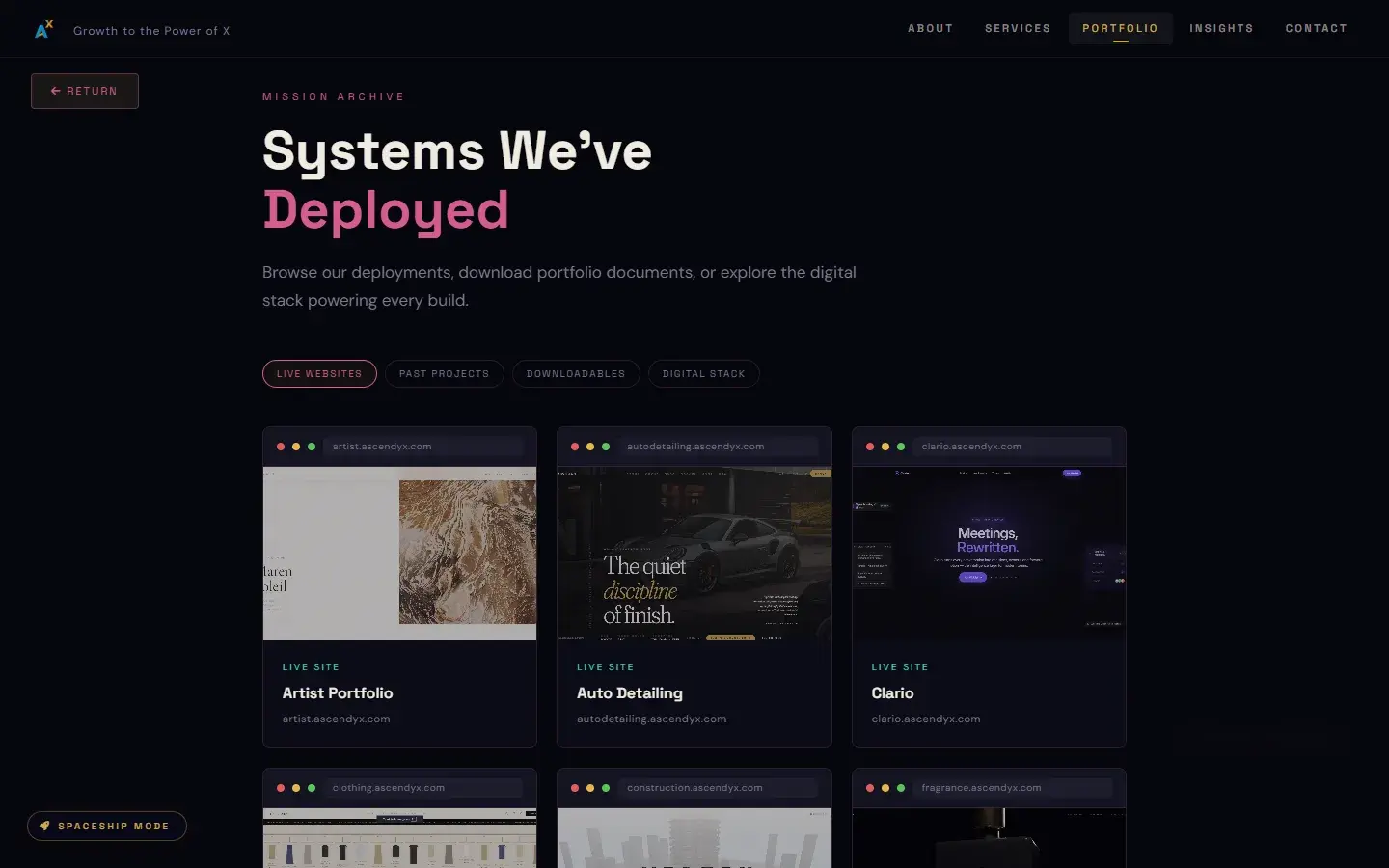Open the Artist Portfolio site preview thumbnail
This screenshot has height=868, width=1389.
pos(399,554)
